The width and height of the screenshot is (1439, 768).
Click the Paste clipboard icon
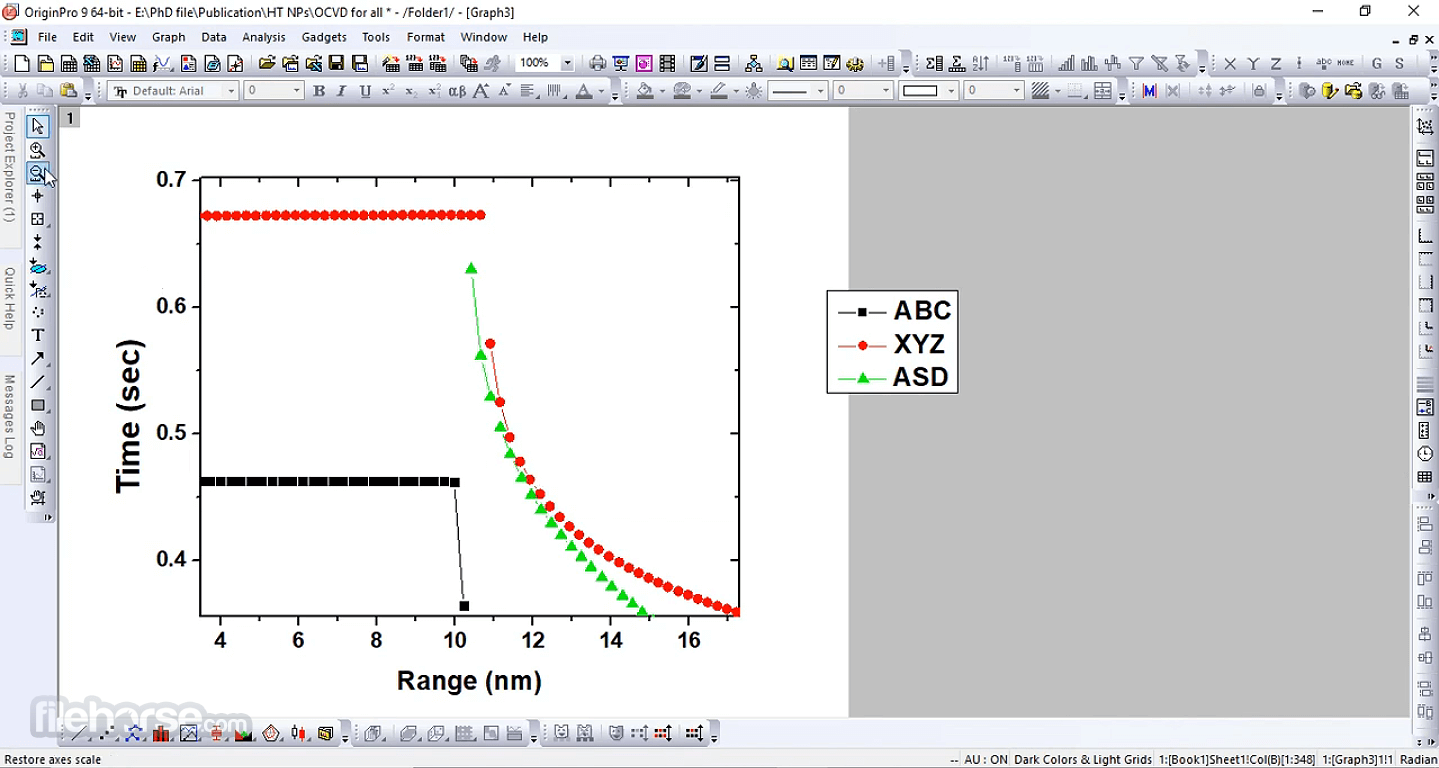point(68,91)
